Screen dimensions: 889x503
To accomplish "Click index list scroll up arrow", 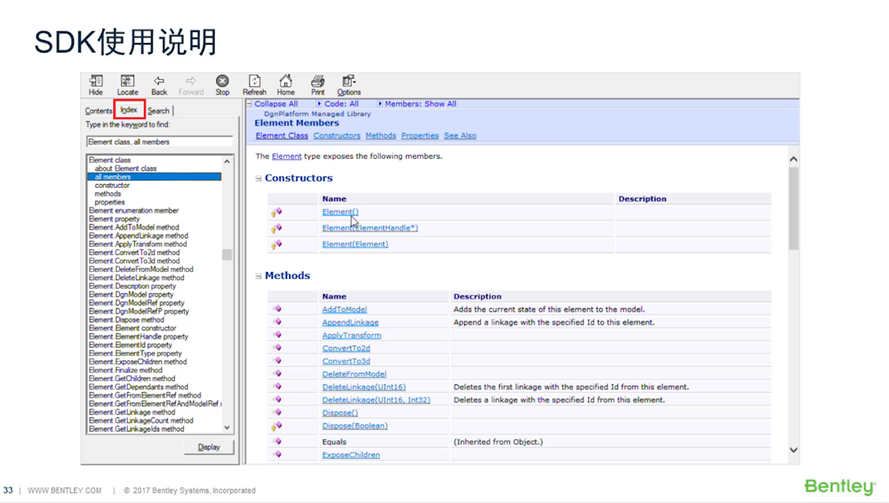I will 227,162.
